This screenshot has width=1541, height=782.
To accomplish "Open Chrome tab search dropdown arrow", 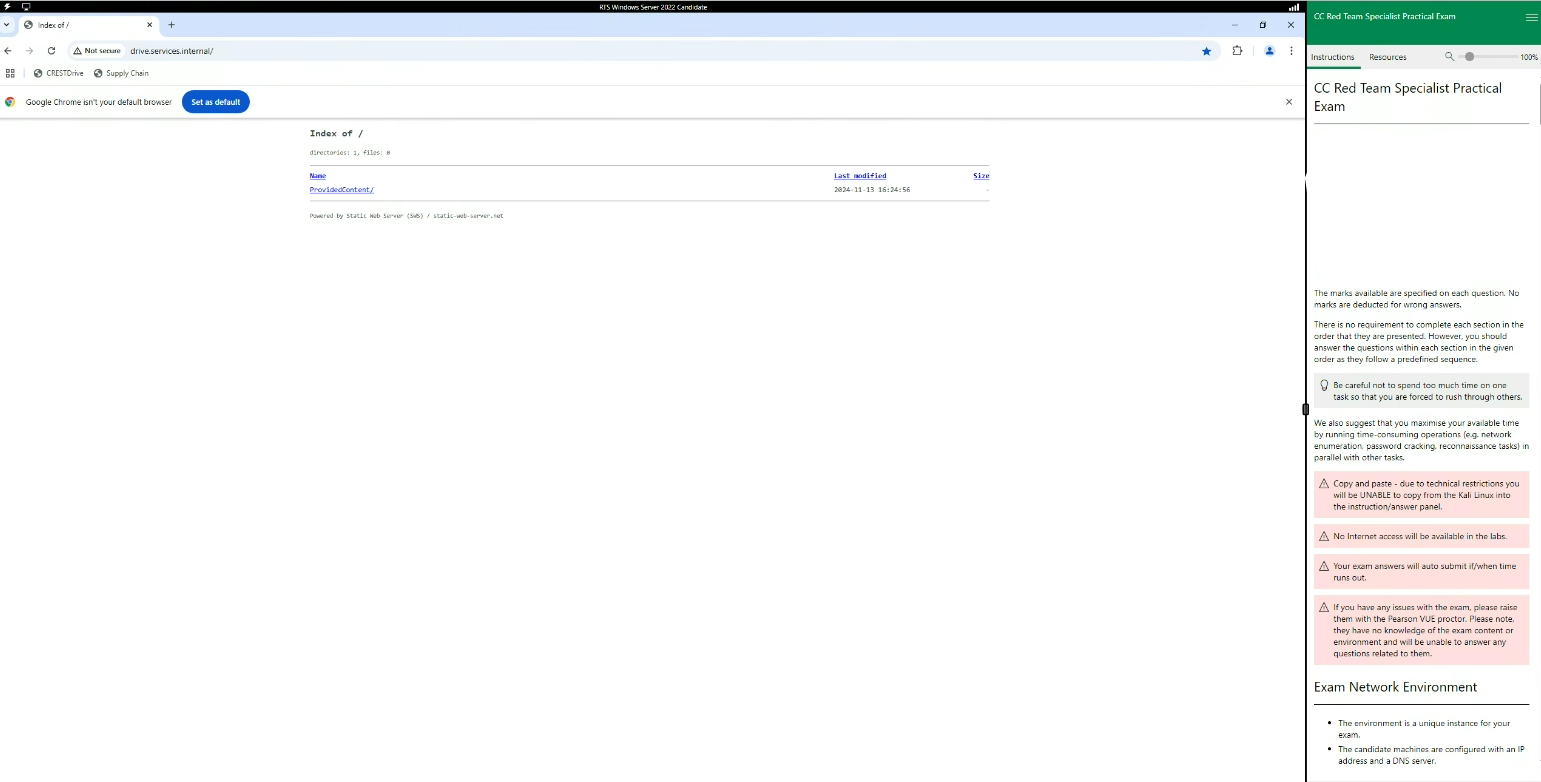I will (x=7, y=25).
